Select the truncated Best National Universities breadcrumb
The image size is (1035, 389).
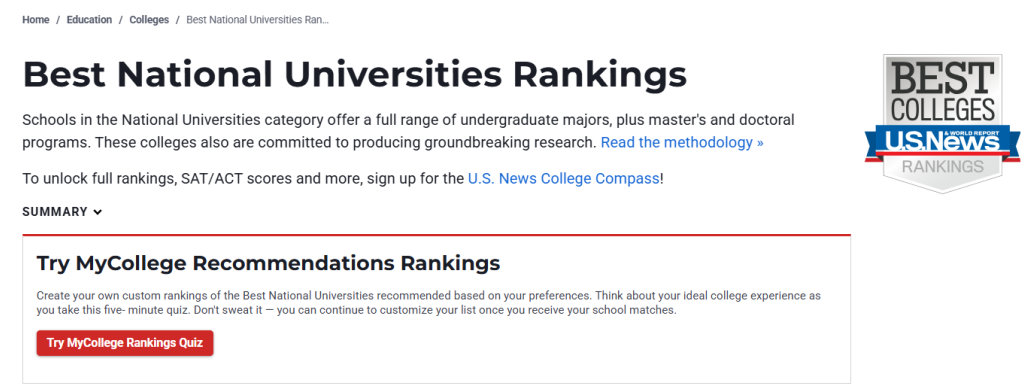[x=257, y=20]
